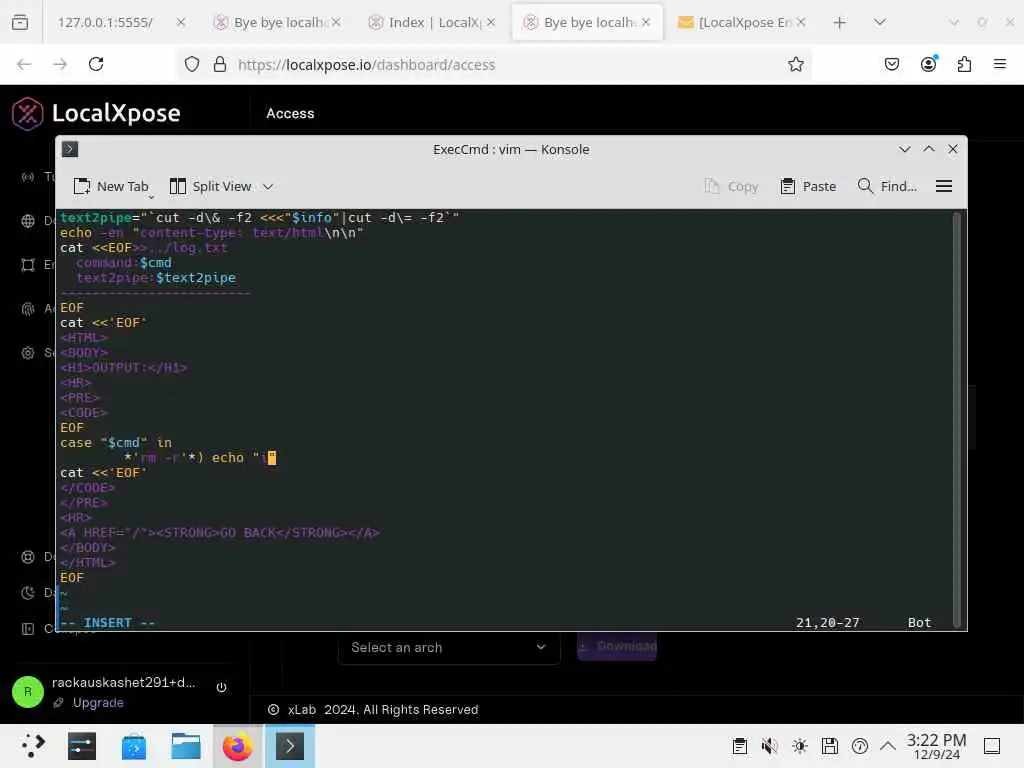Image resolution: width=1024 pixels, height=768 pixels.
Task: Go forward to next page
Action: pyautogui.click(x=60, y=64)
